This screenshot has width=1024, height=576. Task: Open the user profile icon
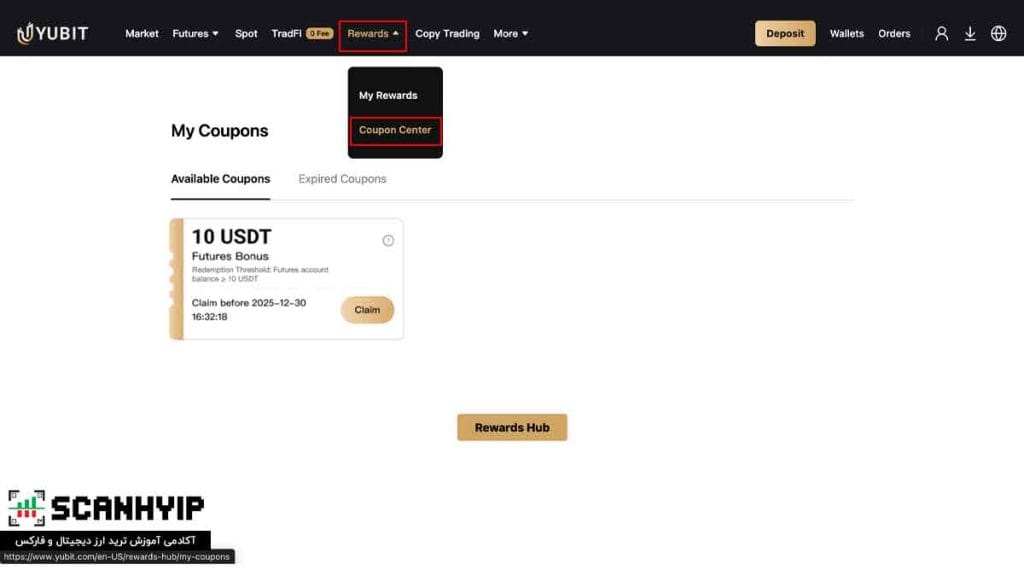(941, 33)
